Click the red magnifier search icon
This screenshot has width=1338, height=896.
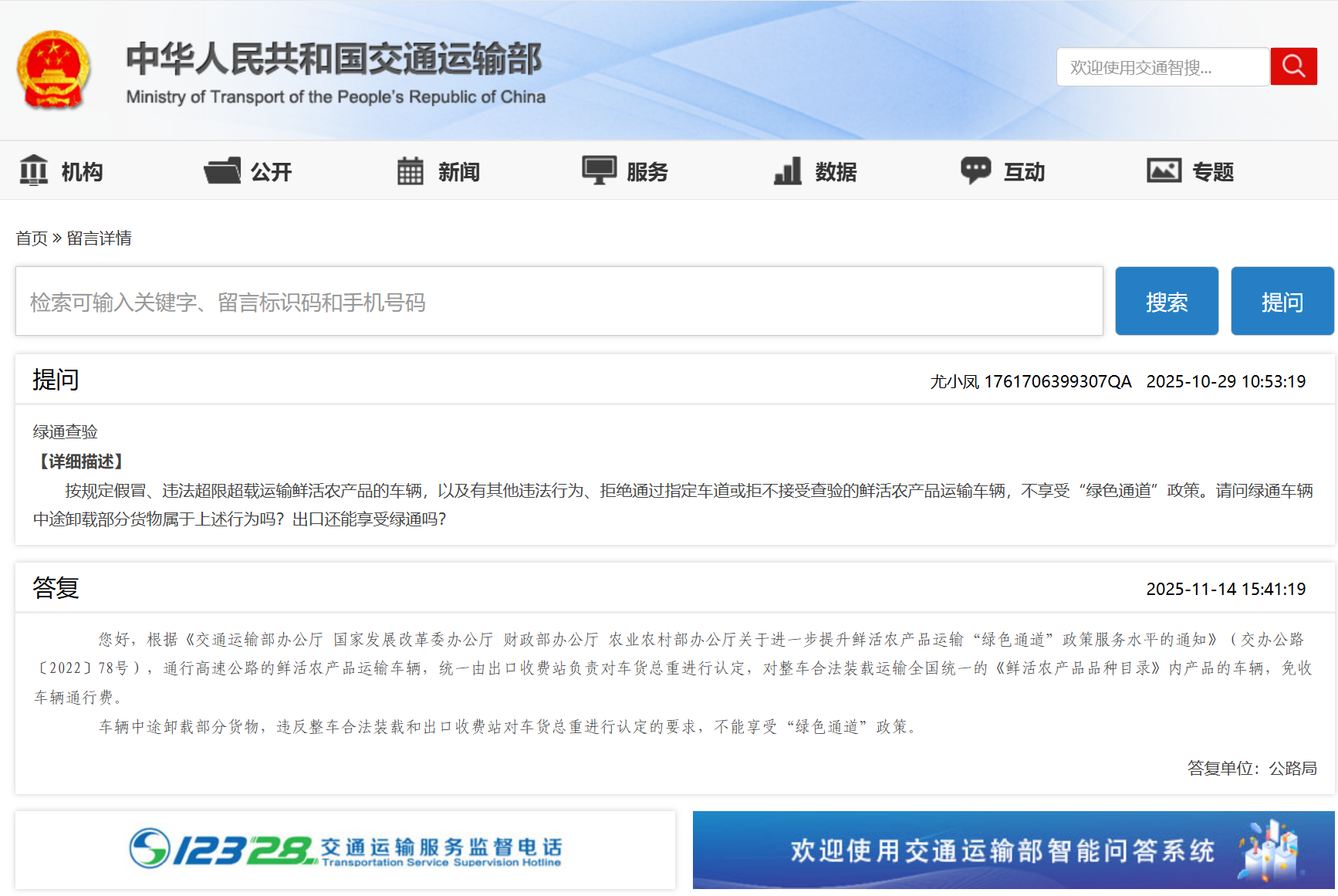click(x=1293, y=66)
